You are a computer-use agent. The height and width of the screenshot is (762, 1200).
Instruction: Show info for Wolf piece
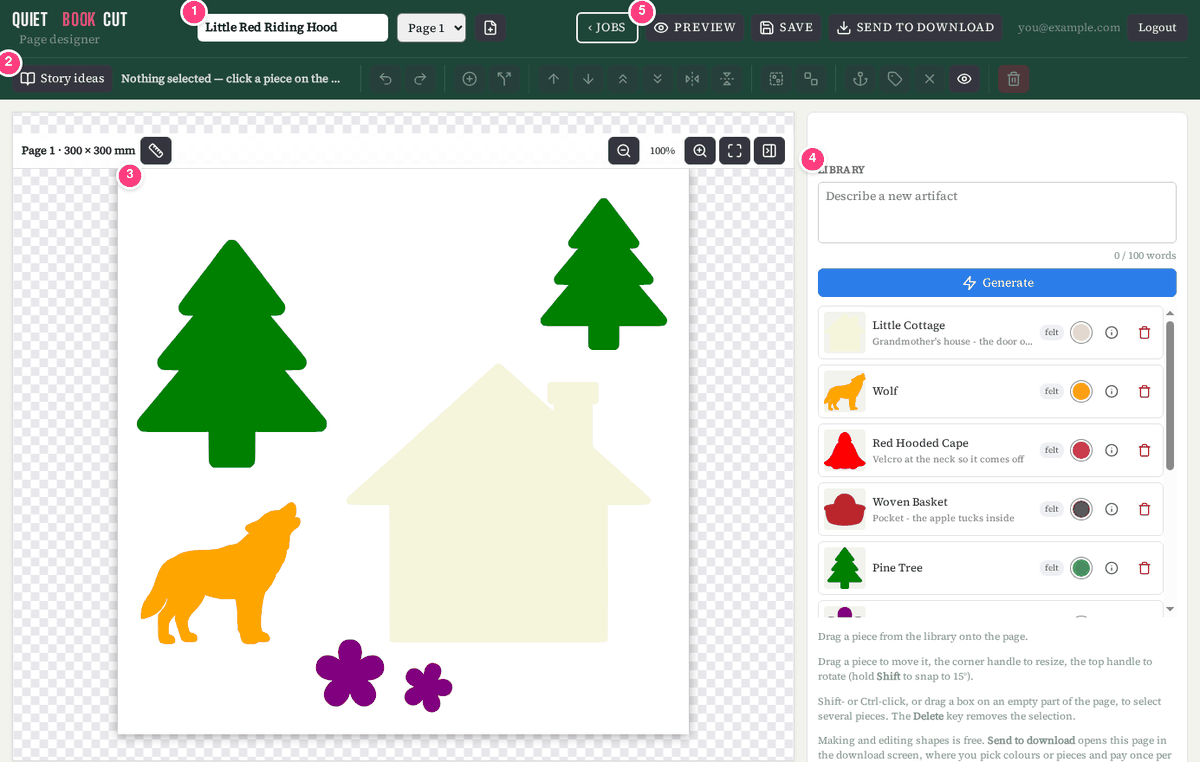[1111, 392]
